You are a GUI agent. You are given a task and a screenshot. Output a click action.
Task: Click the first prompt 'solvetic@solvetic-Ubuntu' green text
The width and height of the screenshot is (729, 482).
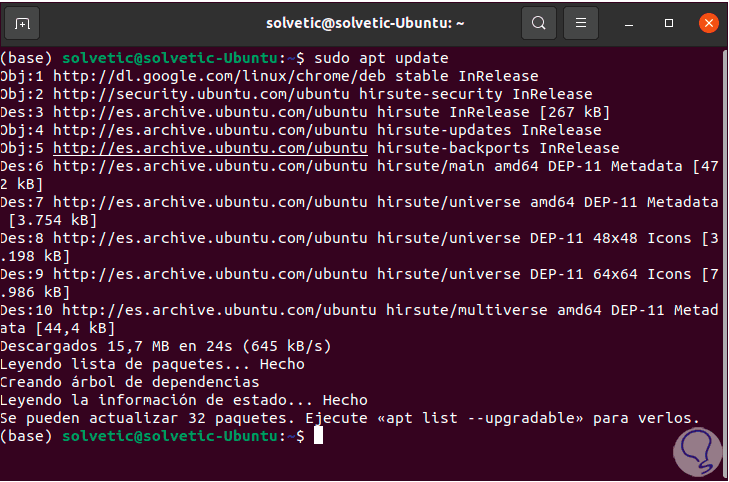click(x=170, y=59)
